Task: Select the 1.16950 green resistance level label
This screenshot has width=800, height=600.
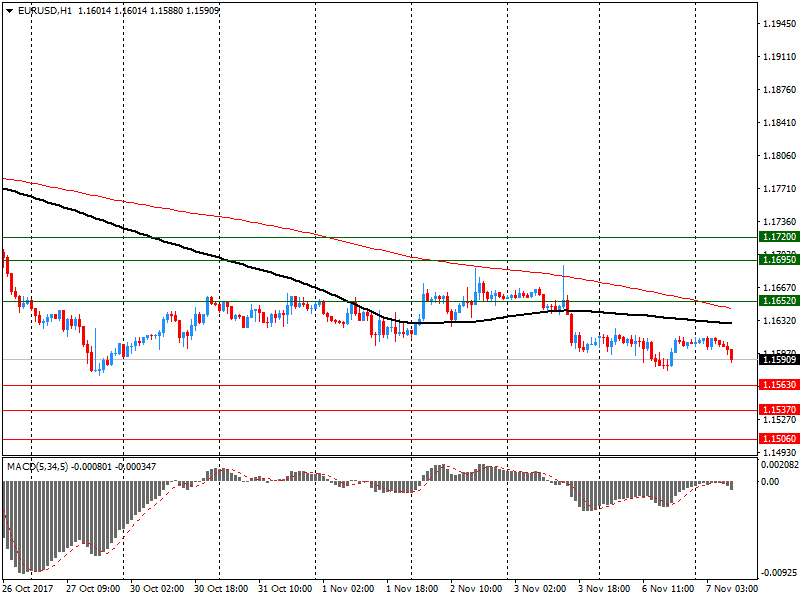Action: (779, 260)
